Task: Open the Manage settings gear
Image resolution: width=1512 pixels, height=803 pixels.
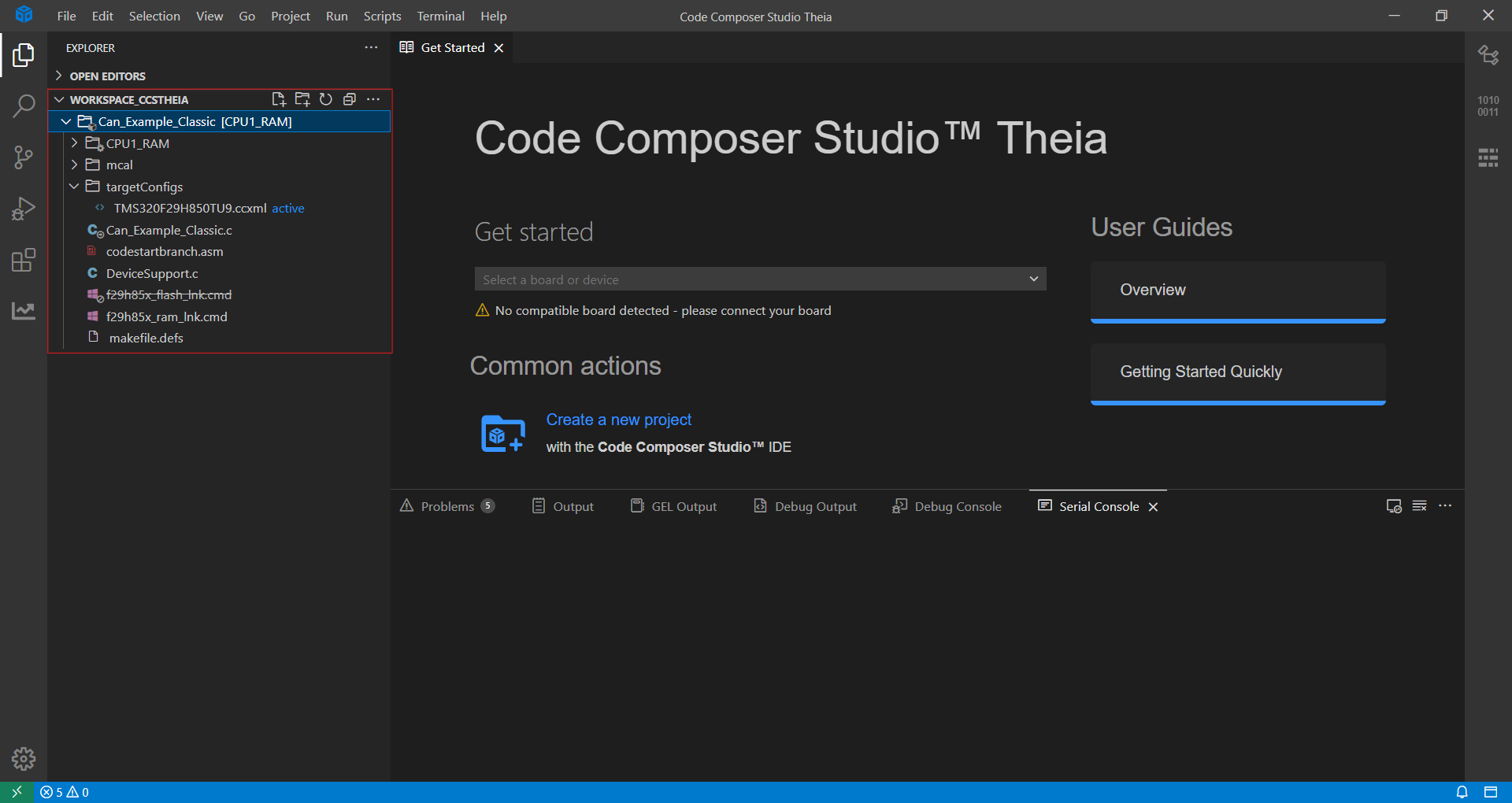Action: 24,759
